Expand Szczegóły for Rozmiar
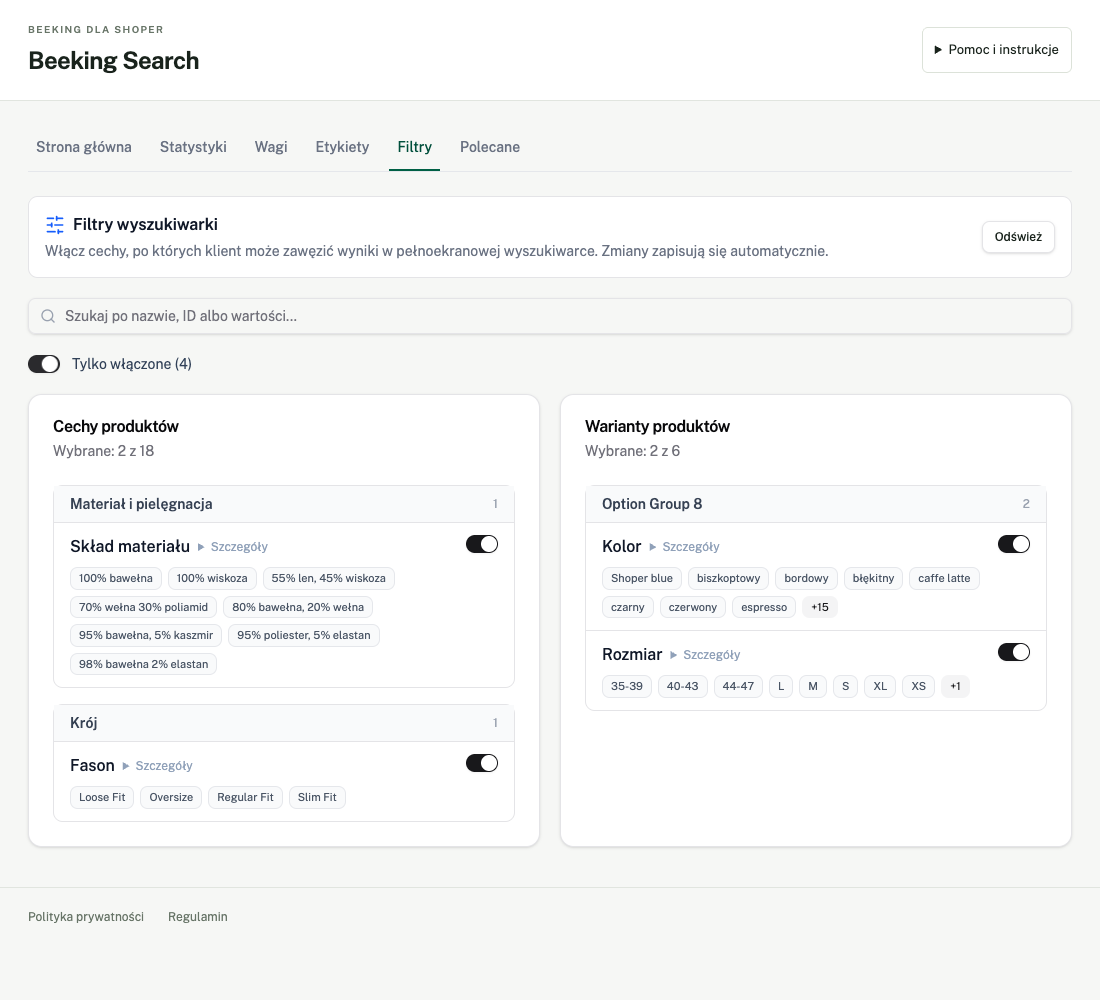1100x1000 pixels. click(x=705, y=655)
